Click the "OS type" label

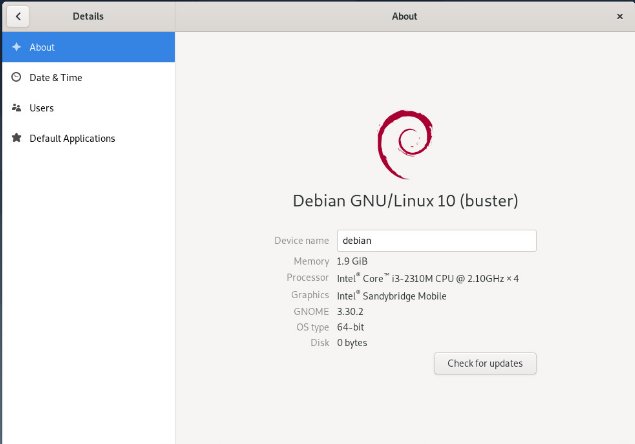(x=312, y=327)
